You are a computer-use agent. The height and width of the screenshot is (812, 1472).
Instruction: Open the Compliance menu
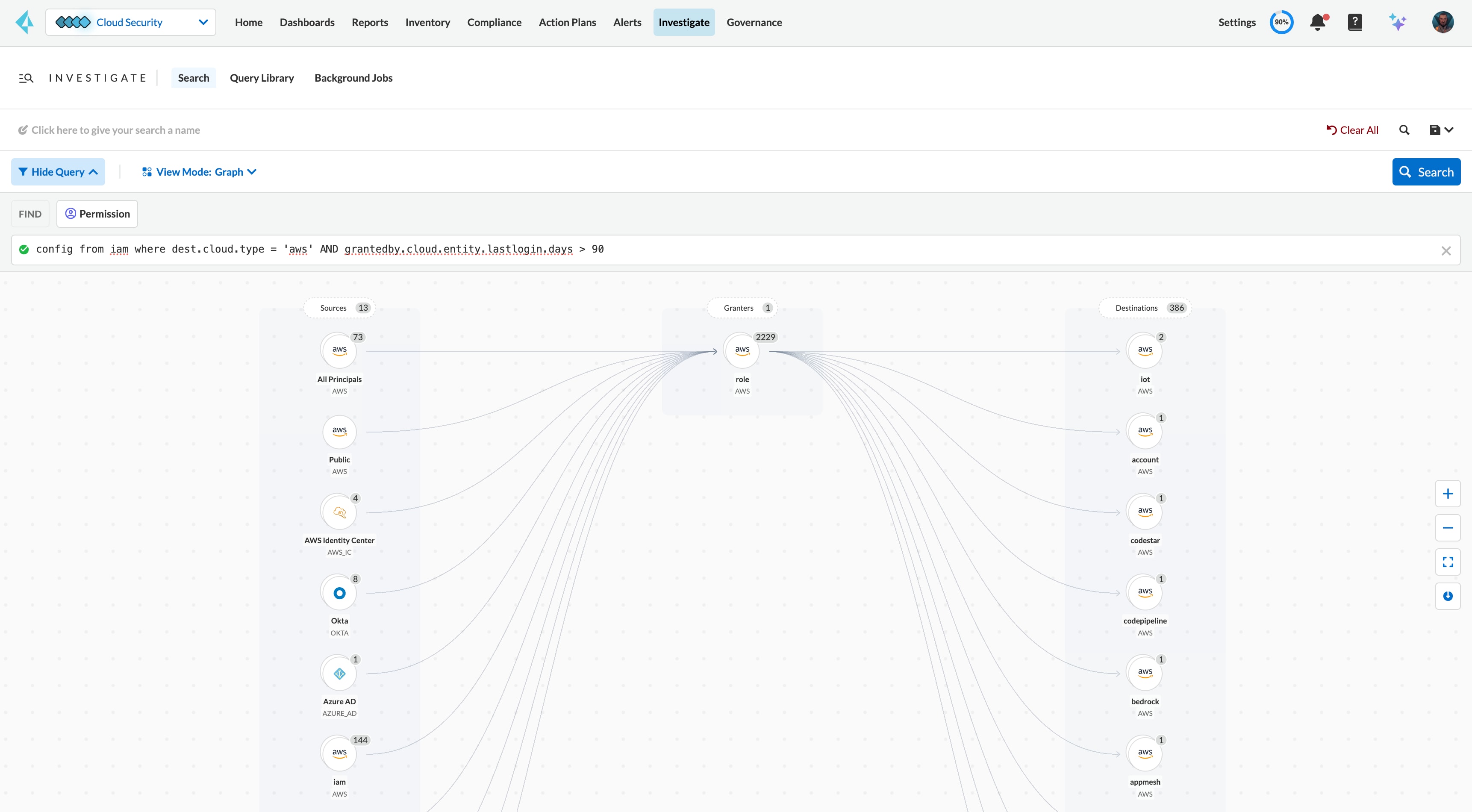(x=494, y=22)
